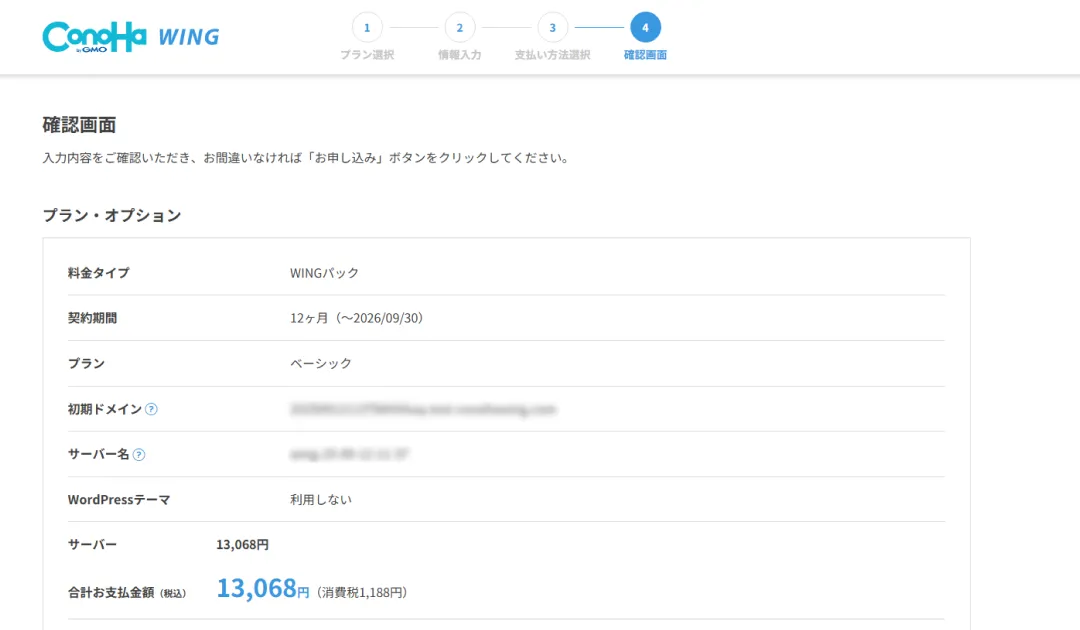
Task: Go to step 2 circle 情報入力
Action: (459, 28)
